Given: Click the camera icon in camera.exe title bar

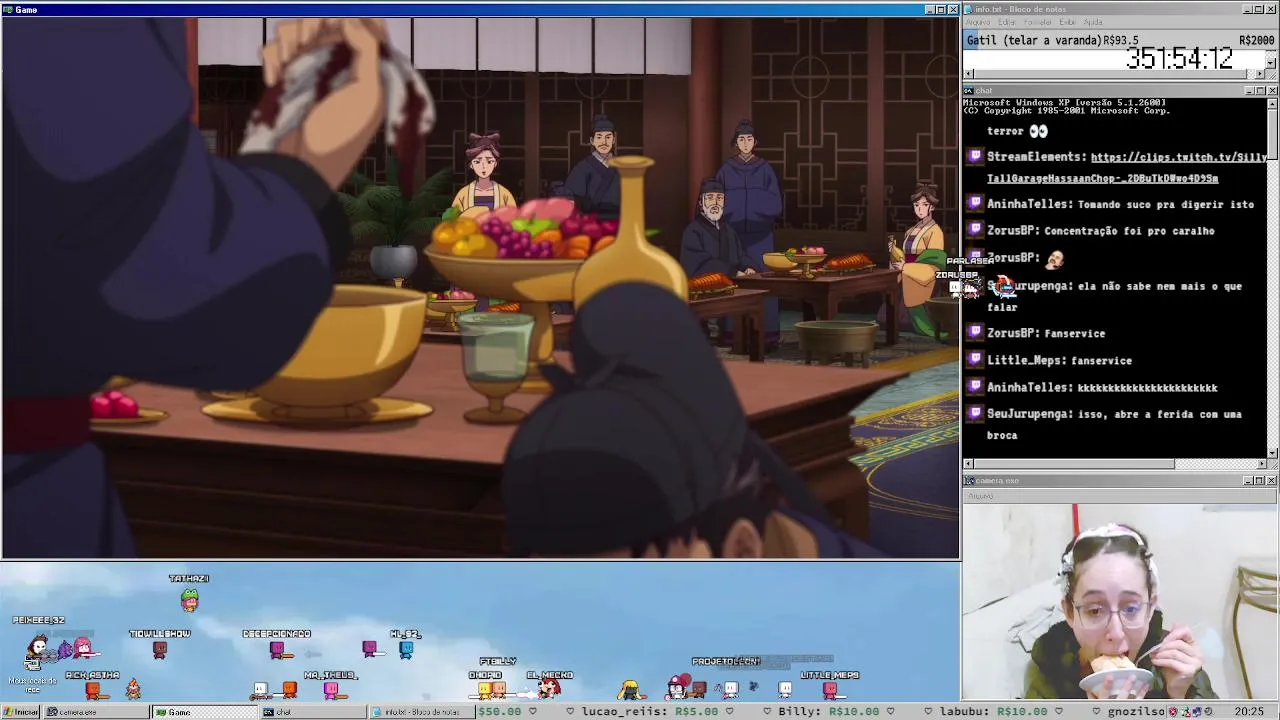Looking at the screenshot, I should pyautogui.click(x=969, y=481).
